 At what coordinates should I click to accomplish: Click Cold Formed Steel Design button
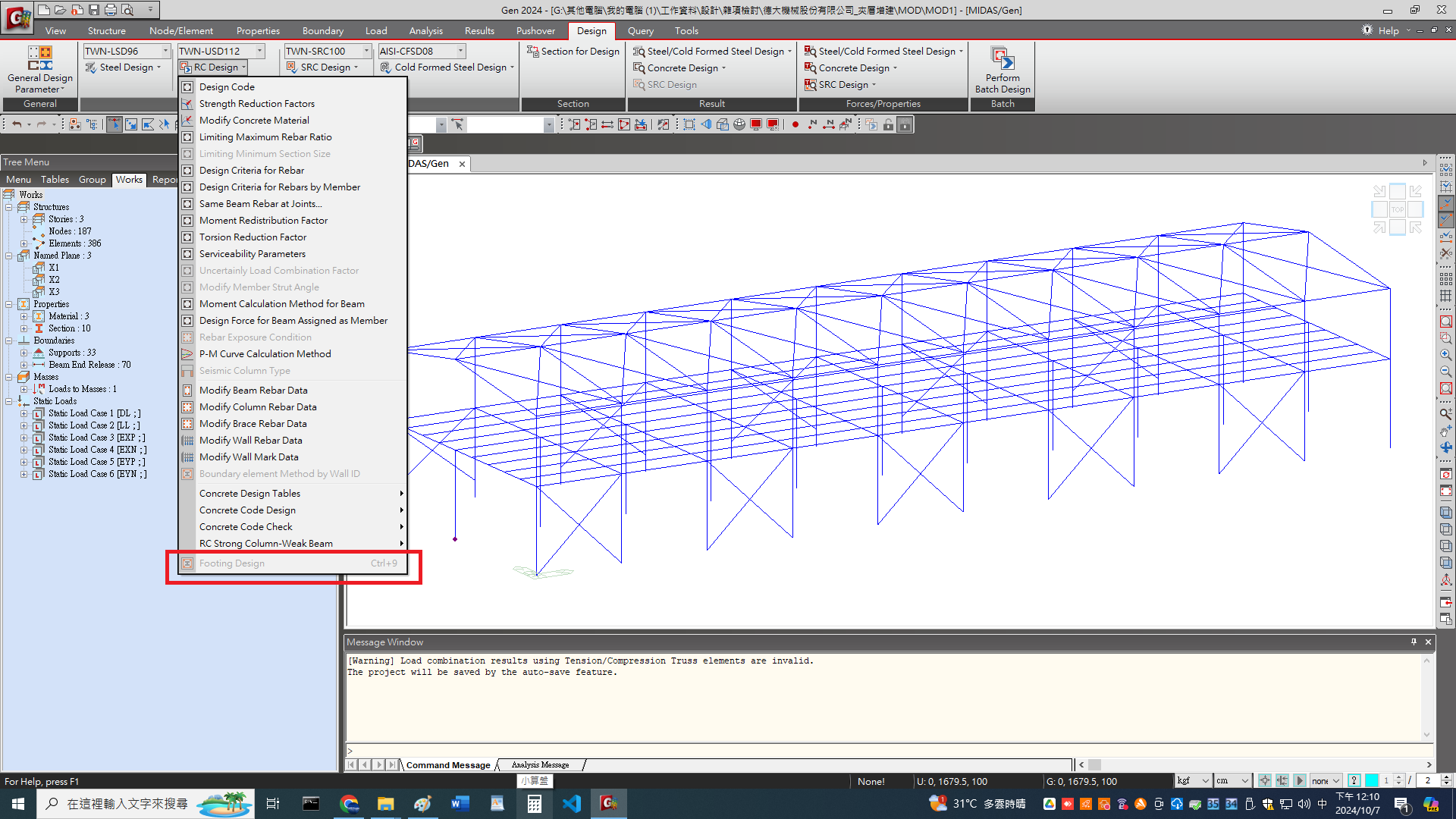pyautogui.click(x=447, y=67)
